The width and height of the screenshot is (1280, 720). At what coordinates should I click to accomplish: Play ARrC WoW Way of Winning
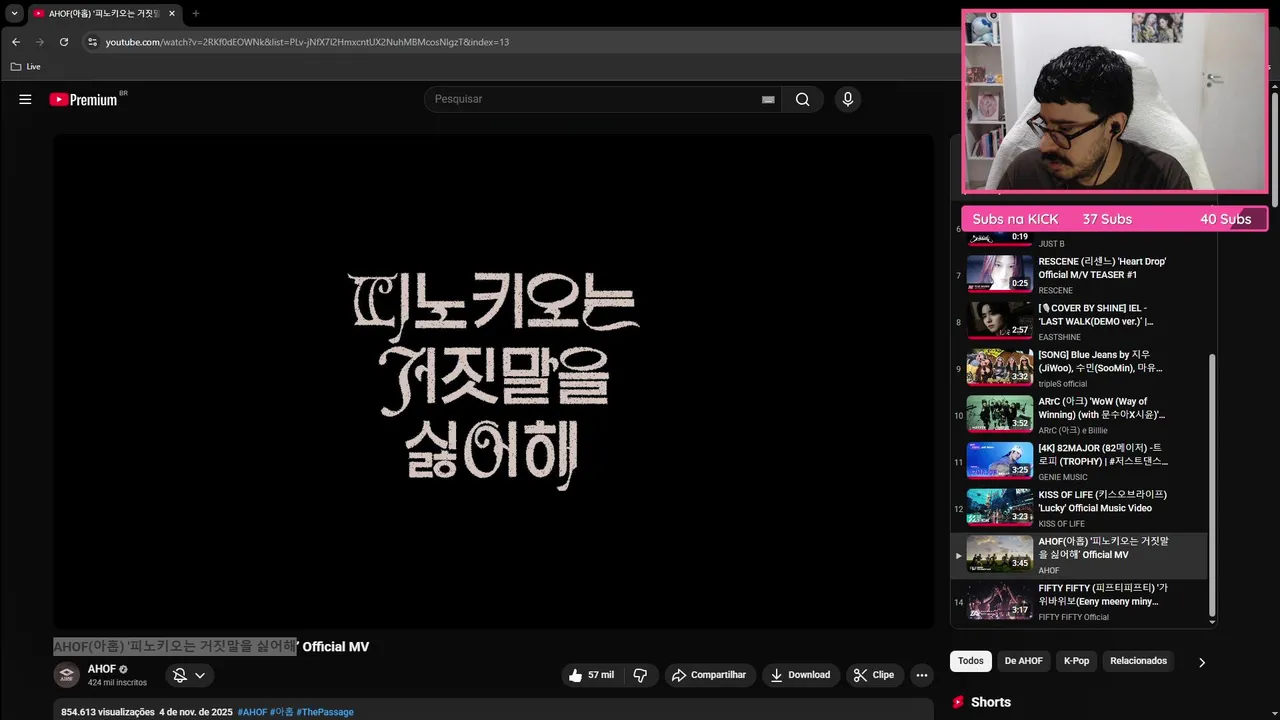coord(1079,414)
